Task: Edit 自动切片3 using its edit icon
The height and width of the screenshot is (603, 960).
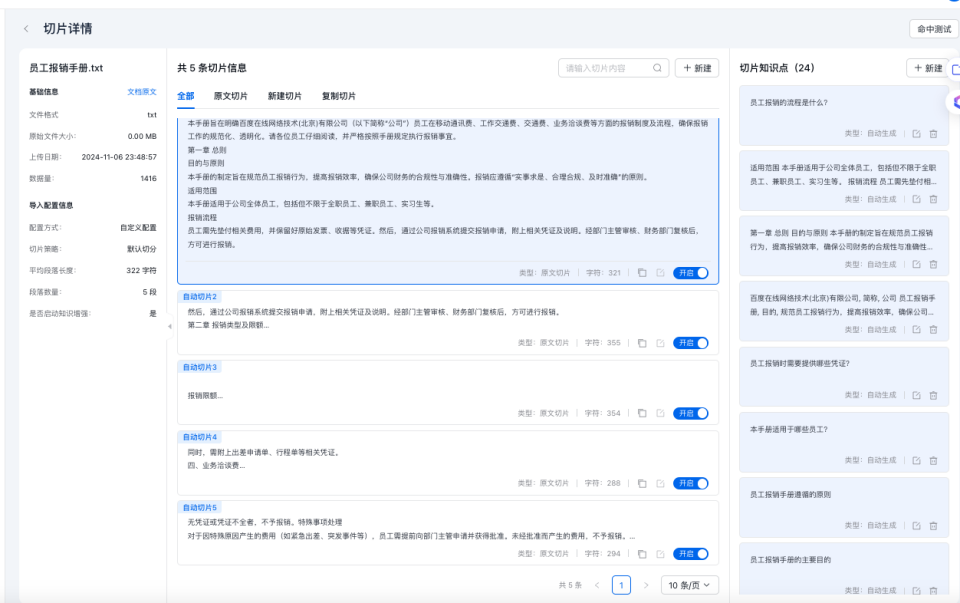Action: coord(660,413)
